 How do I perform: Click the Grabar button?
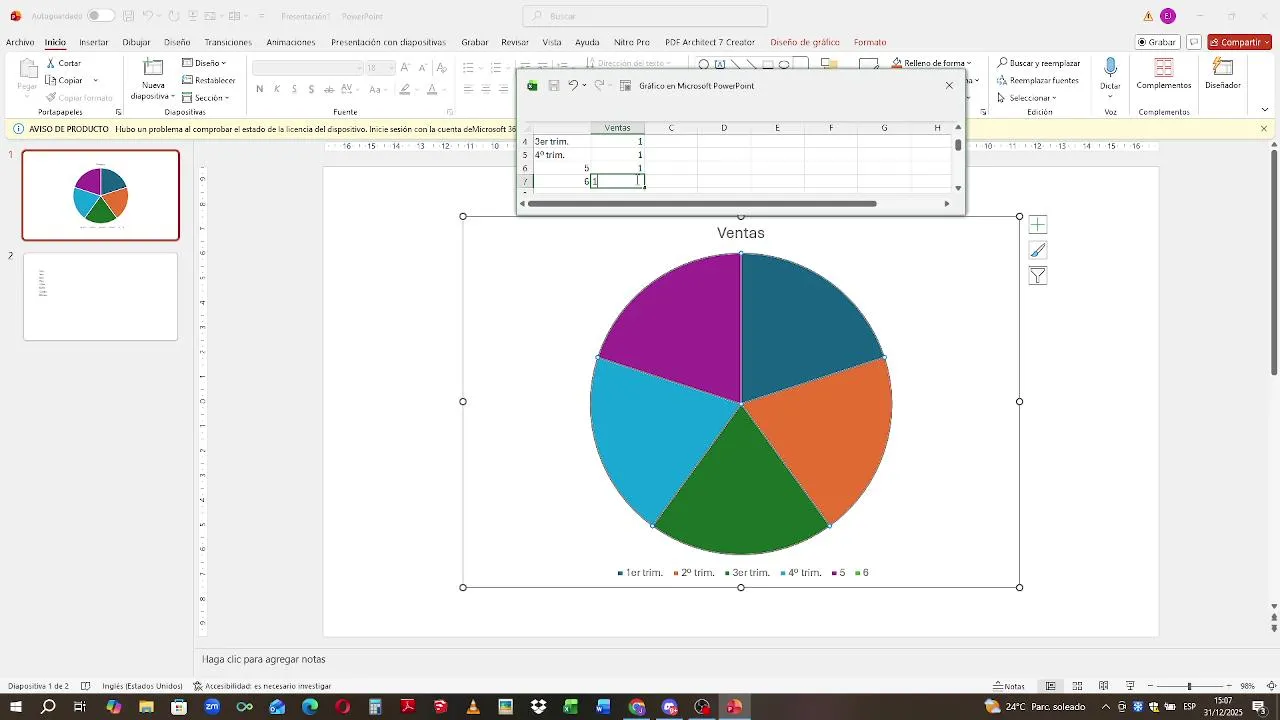coord(1158,42)
